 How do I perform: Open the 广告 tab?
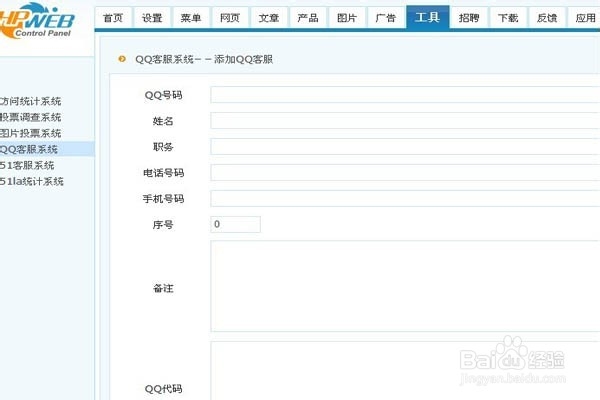pyautogui.click(x=386, y=18)
